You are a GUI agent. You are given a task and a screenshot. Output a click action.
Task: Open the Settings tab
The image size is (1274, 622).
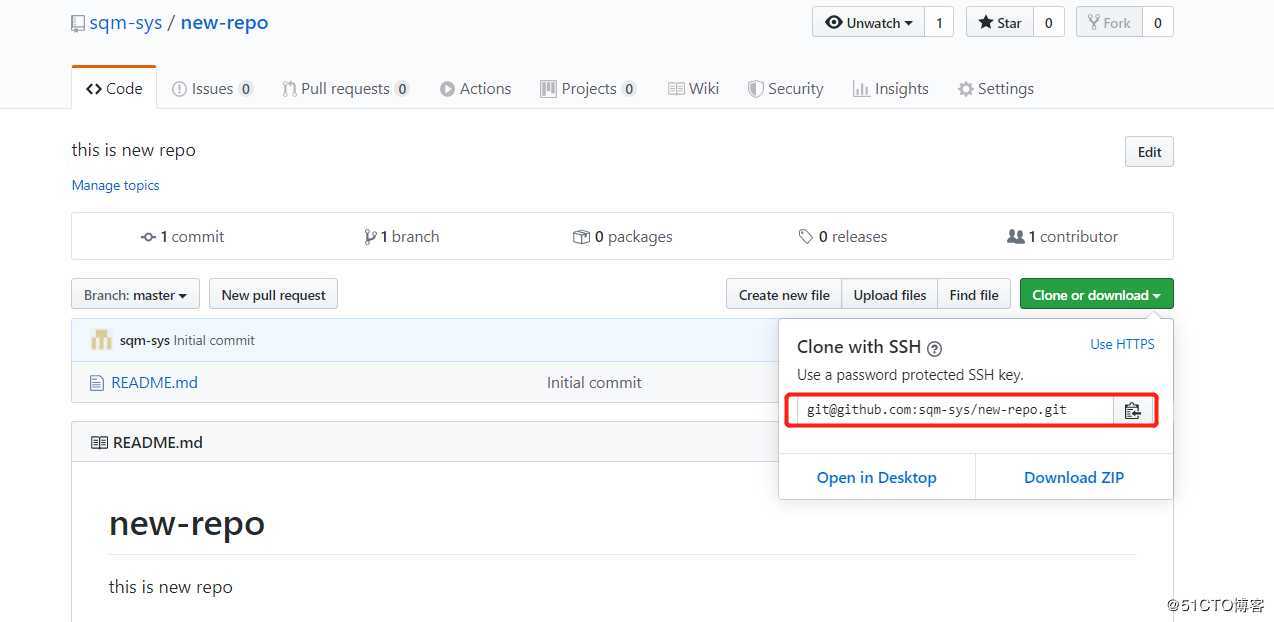995,88
